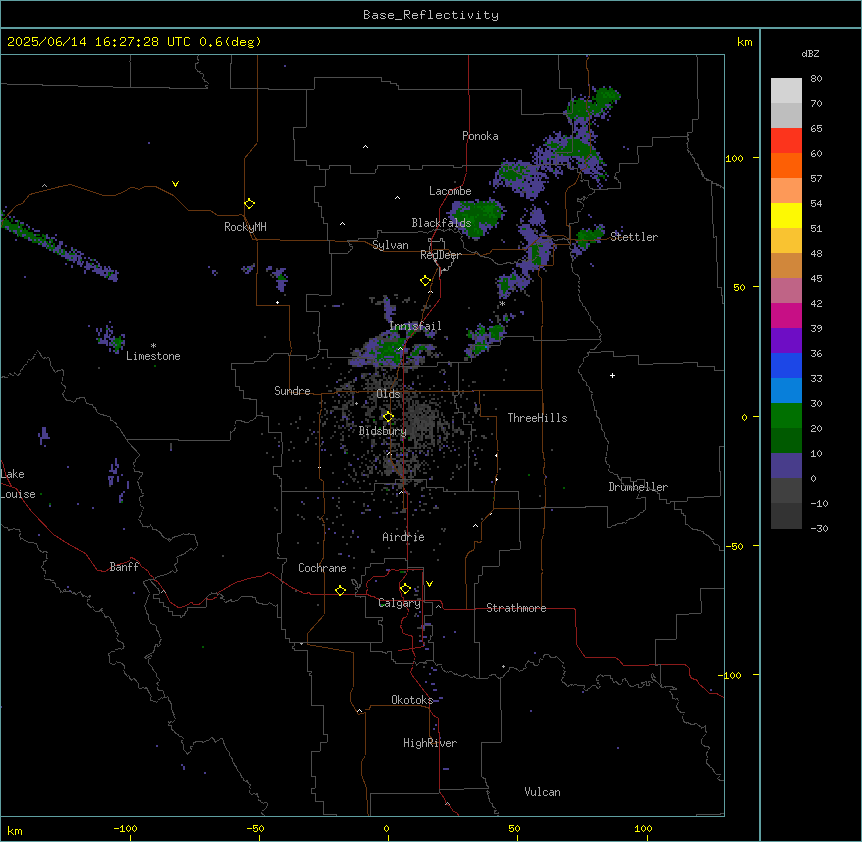Select the Strathmore label
This screenshot has height=842, width=862.
(x=516, y=608)
